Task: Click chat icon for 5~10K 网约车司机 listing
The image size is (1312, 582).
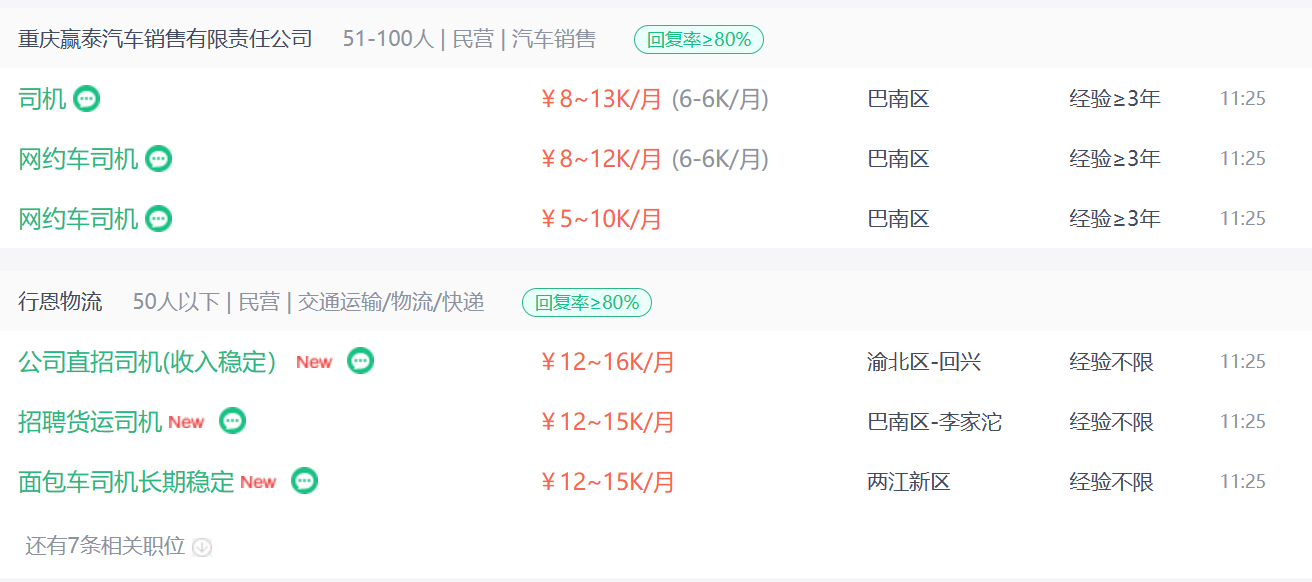Action: point(159,219)
